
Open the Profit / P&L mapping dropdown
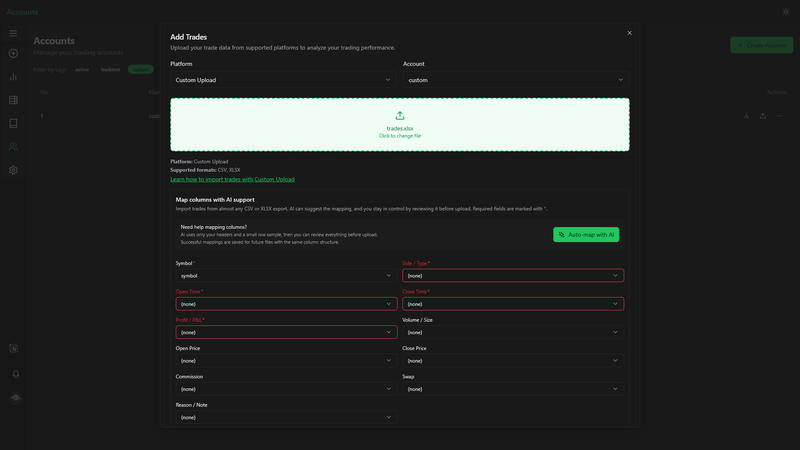(x=286, y=332)
